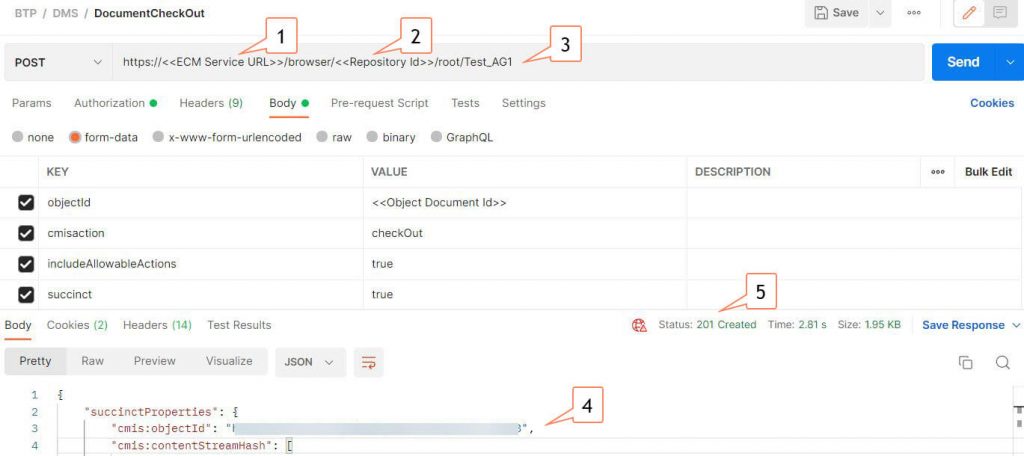The image size is (1024, 456).
Task: Click the <<Object Document Id>> value cell
Action: (525, 203)
